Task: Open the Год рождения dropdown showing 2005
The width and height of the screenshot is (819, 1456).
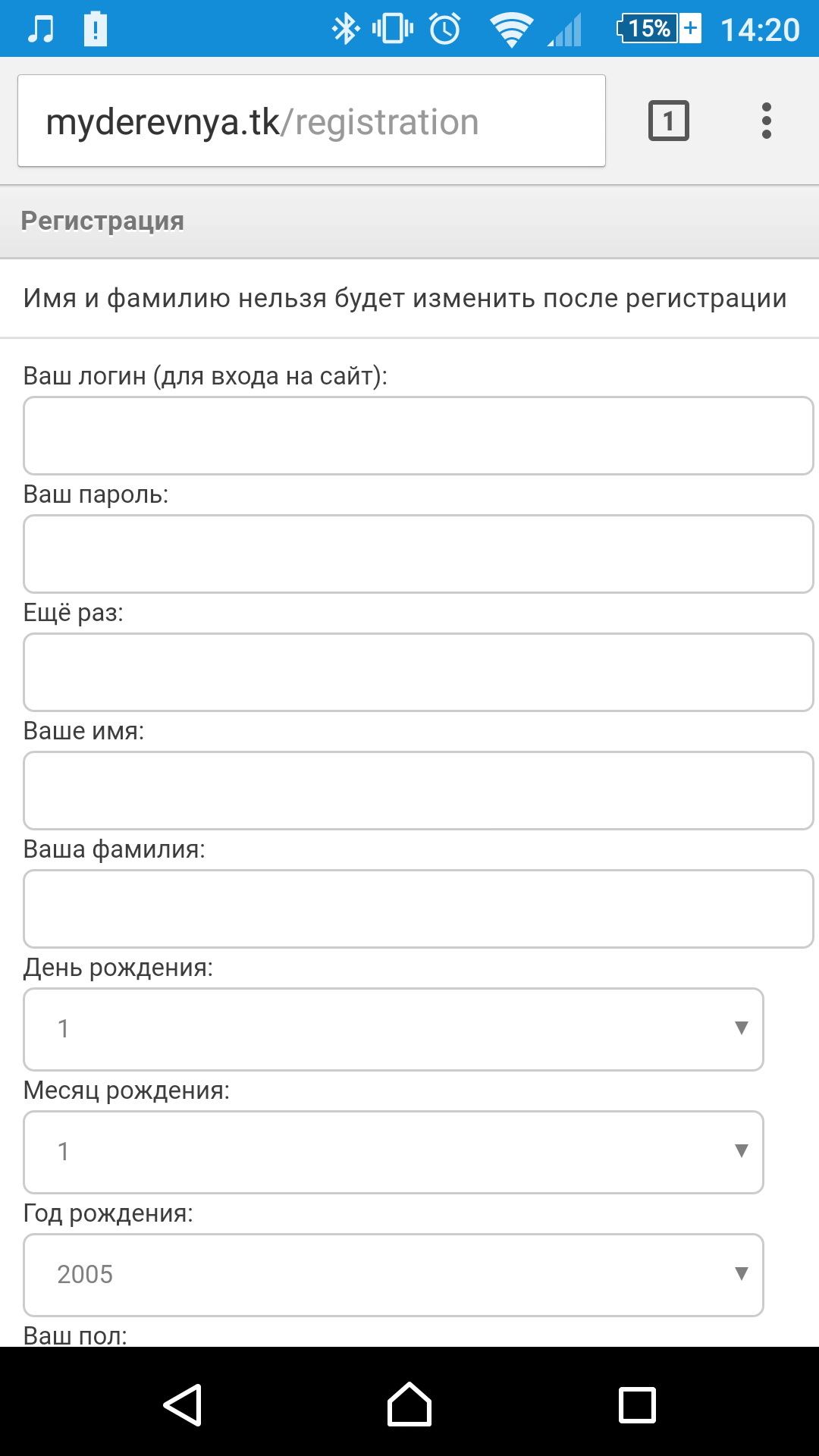Action: tap(393, 1275)
